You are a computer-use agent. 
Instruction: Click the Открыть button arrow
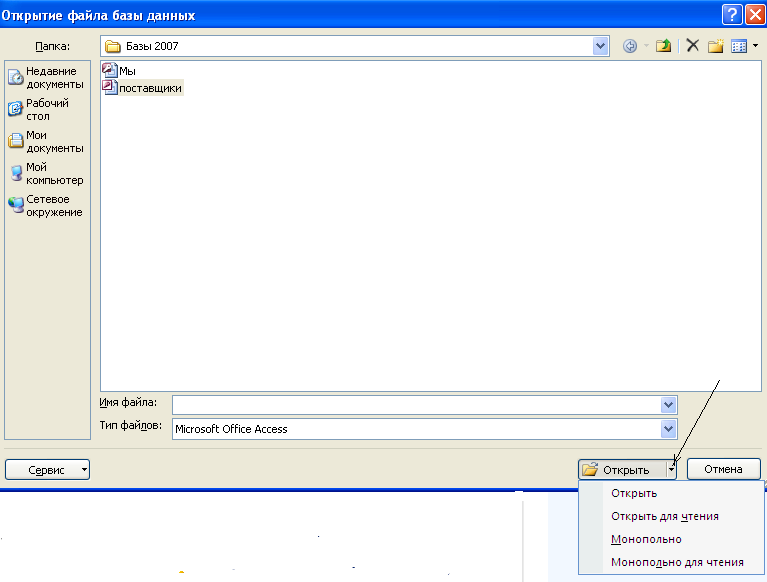coord(672,470)
